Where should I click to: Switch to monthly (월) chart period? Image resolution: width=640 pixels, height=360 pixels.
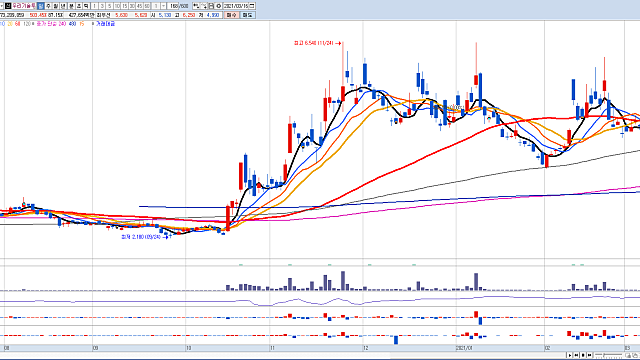coord(56,6)
